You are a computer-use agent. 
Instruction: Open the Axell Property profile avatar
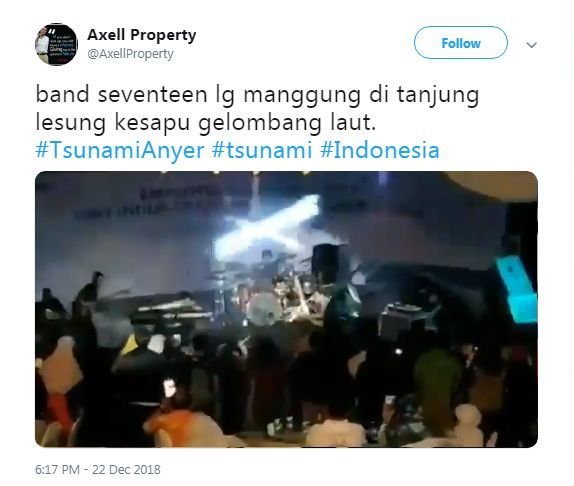click(56, 44)
